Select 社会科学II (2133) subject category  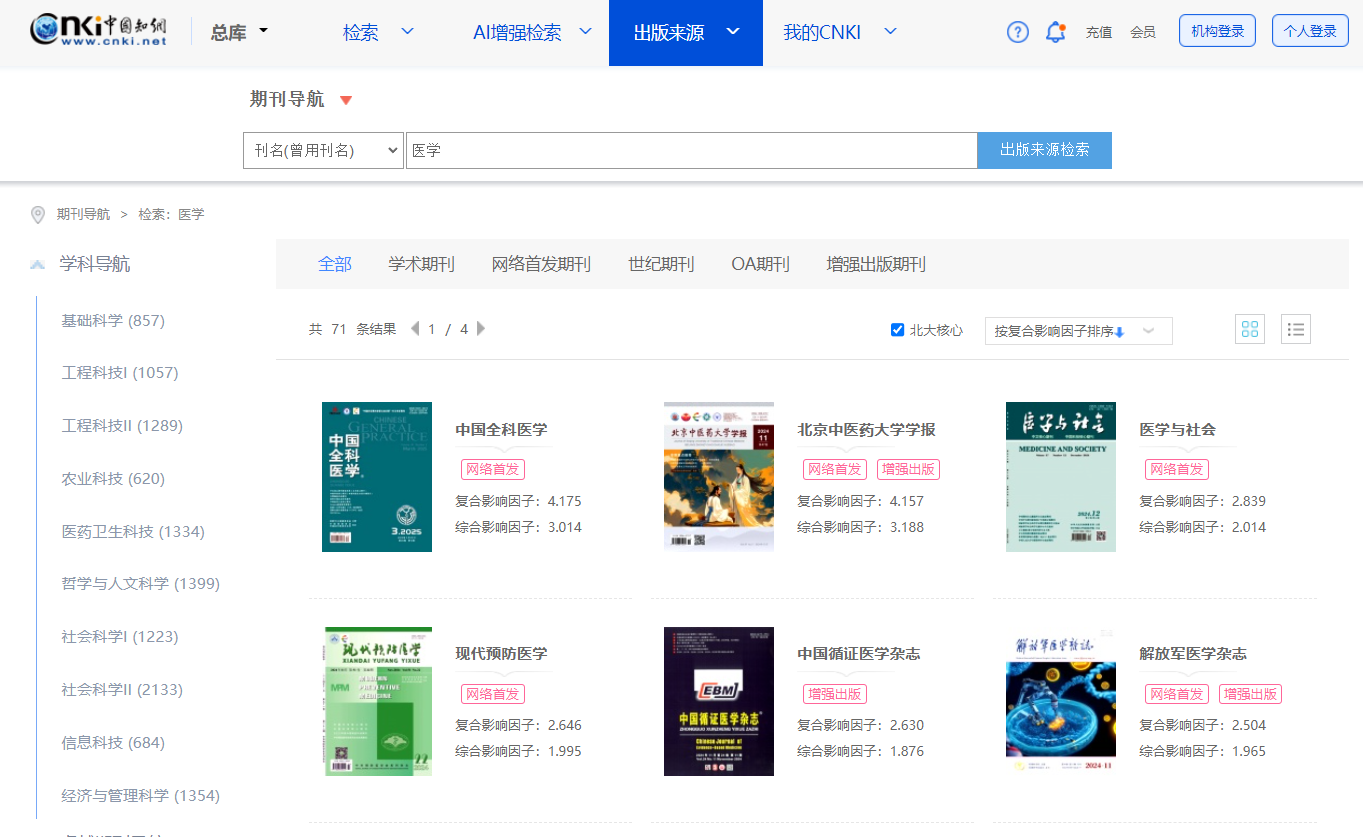pos(122,690)
